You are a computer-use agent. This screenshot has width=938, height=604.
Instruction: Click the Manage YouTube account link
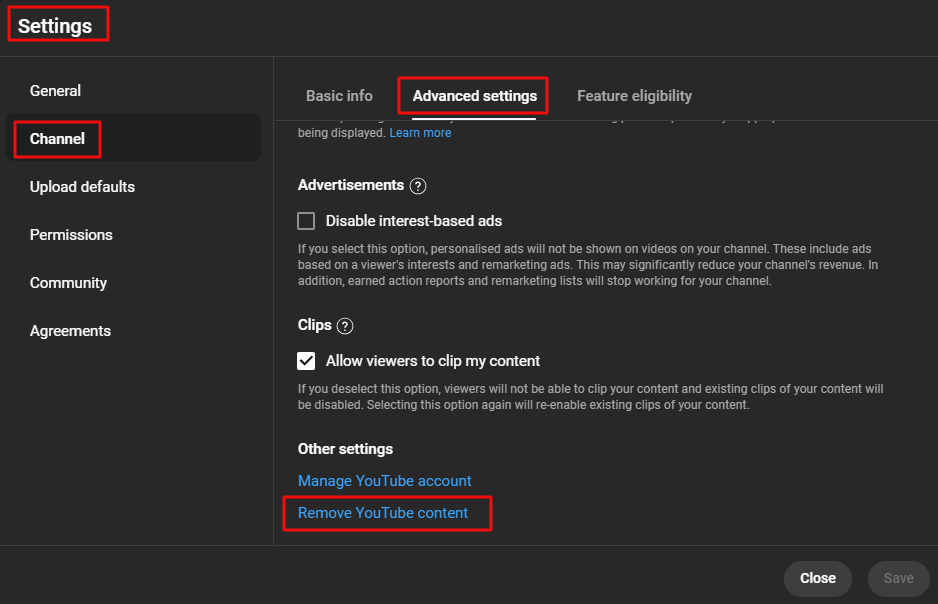[x=384, y=481]
